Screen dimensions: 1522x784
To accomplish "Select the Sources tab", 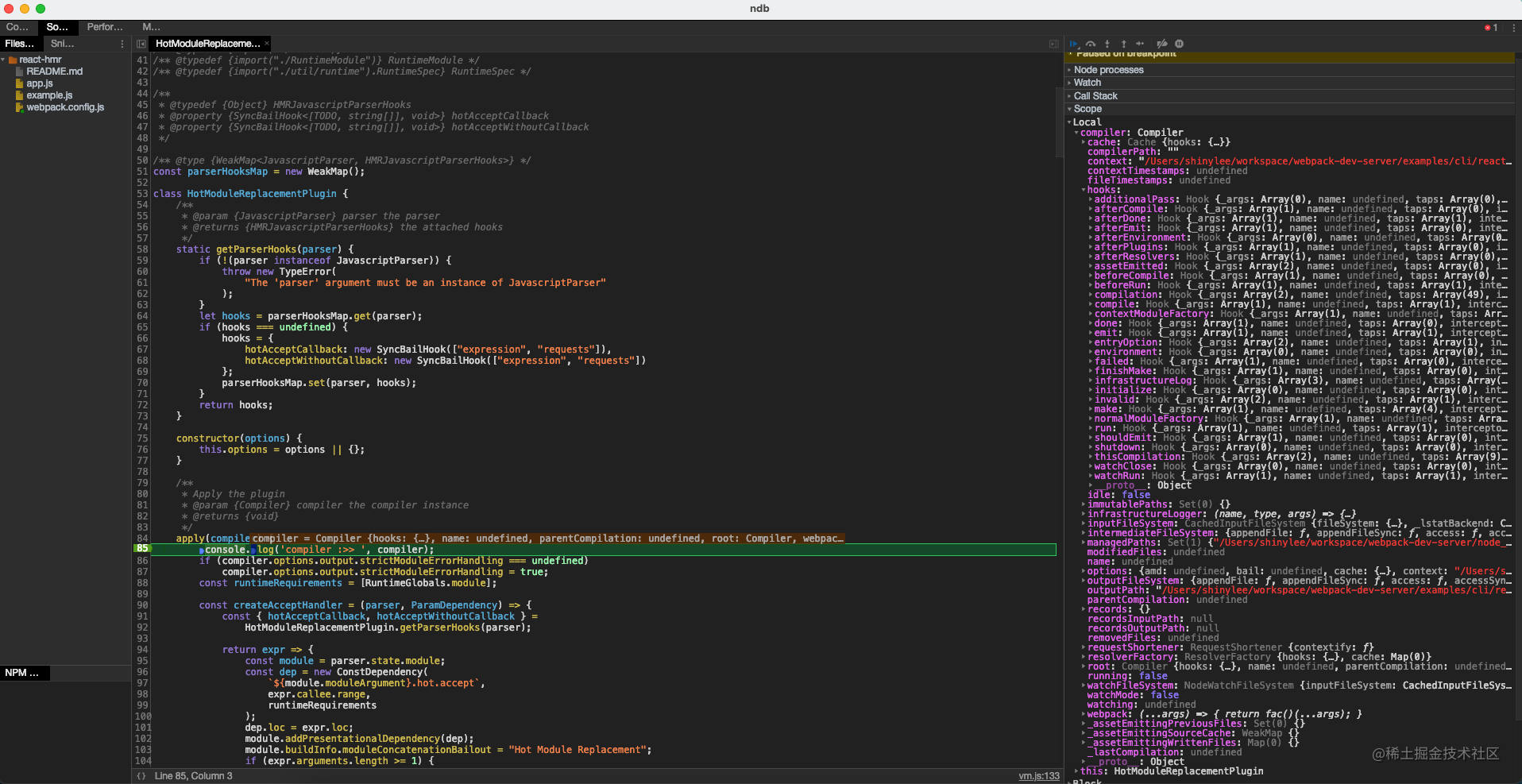I will coord(57,27).
